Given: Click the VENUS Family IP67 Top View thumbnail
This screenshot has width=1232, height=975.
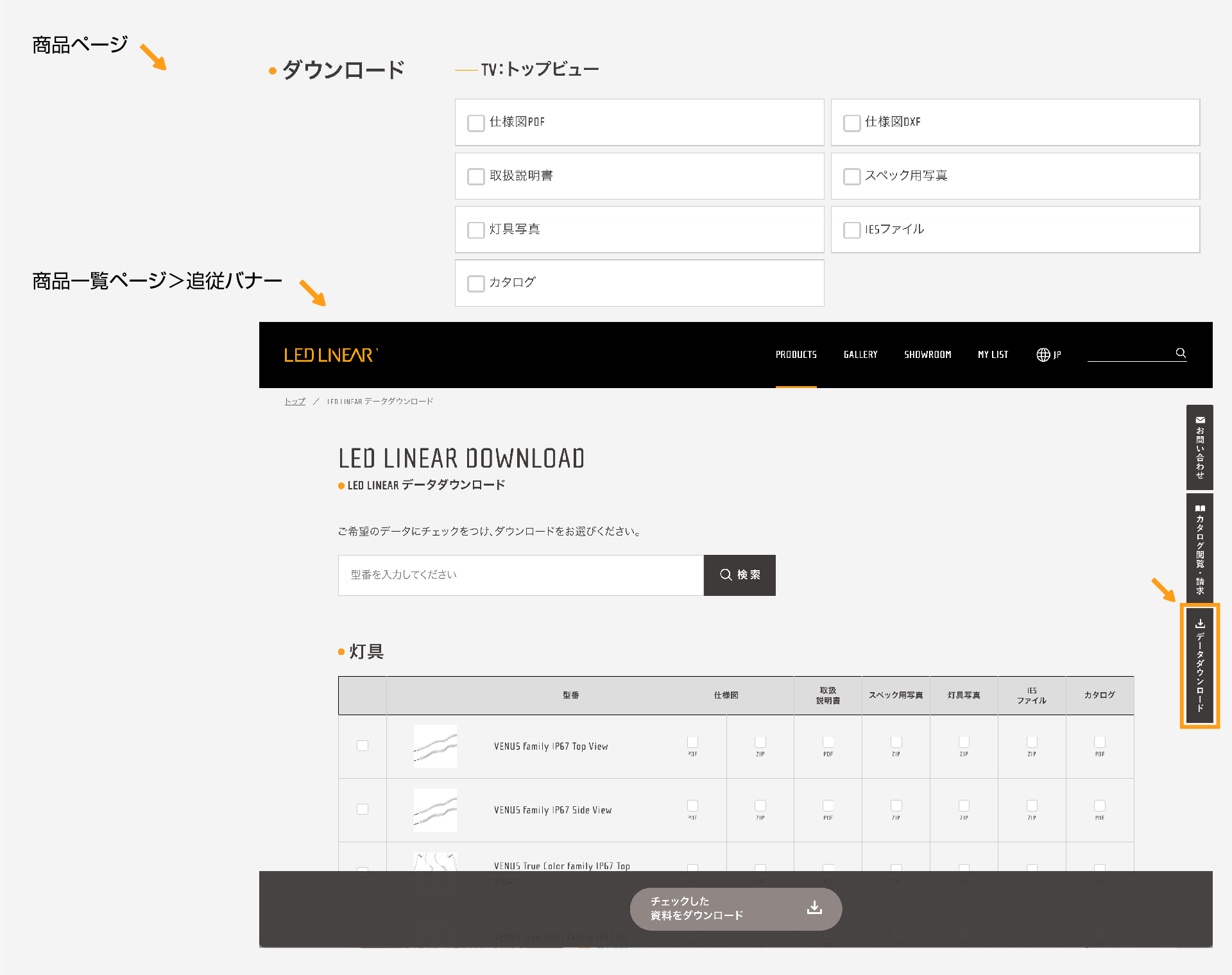Looking at the screenshot, I should click(x=435, y=746).
